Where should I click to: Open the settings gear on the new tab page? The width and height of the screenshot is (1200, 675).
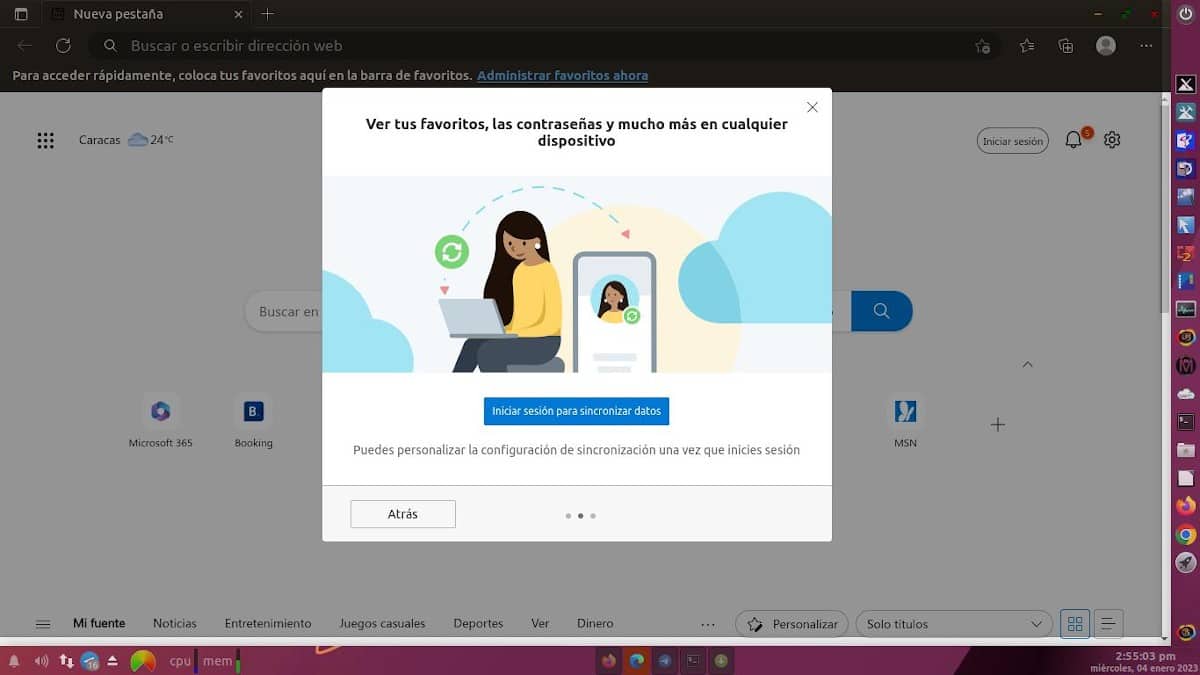coord(1111,140)
